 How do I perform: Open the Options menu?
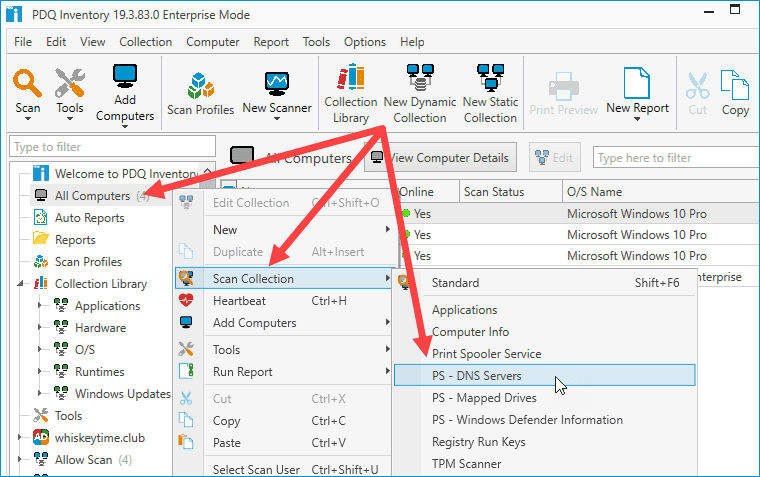point(364,42)
